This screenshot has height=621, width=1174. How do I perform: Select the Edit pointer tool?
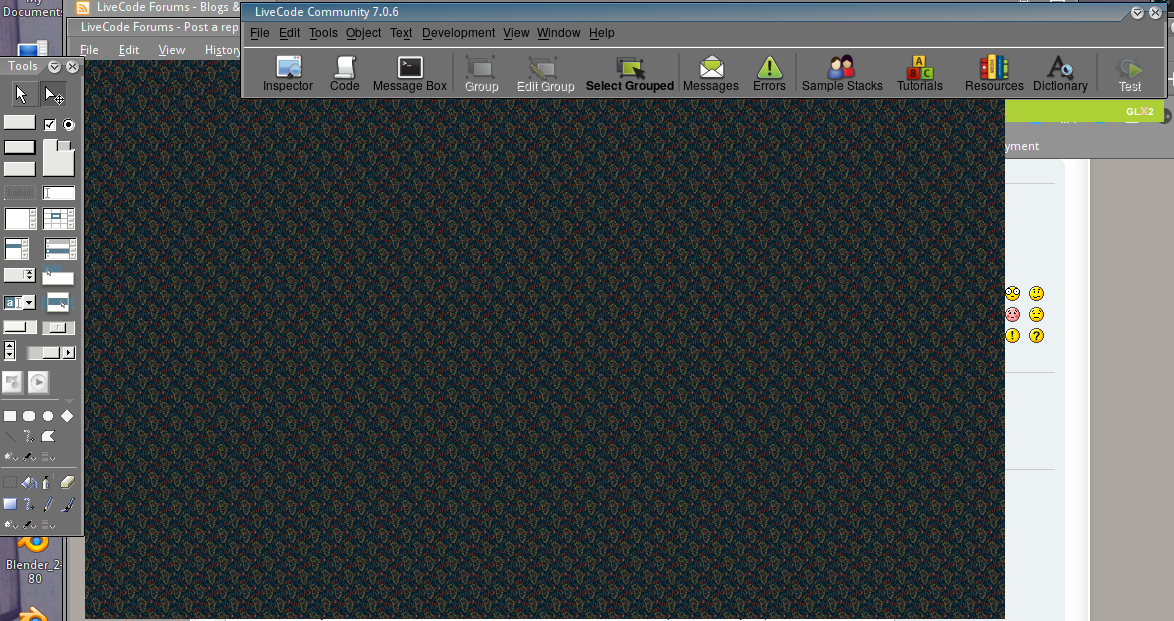point(54,94)
